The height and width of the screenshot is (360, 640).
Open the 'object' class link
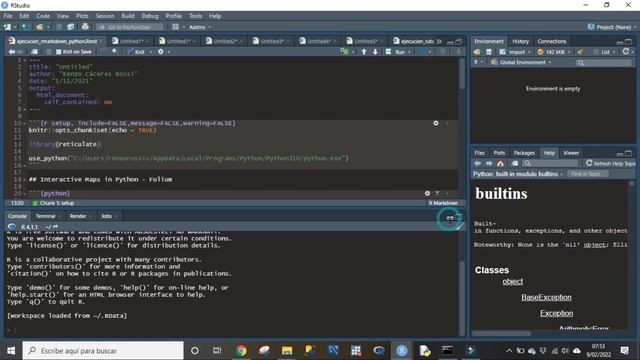[513, 281]
